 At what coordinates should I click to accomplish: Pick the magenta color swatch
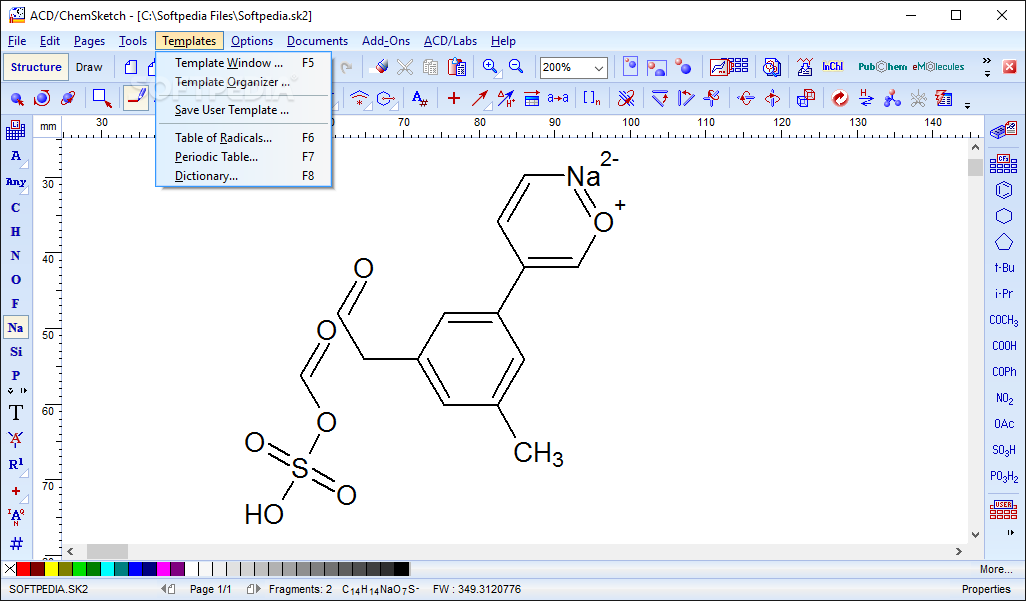click(164, 569)
